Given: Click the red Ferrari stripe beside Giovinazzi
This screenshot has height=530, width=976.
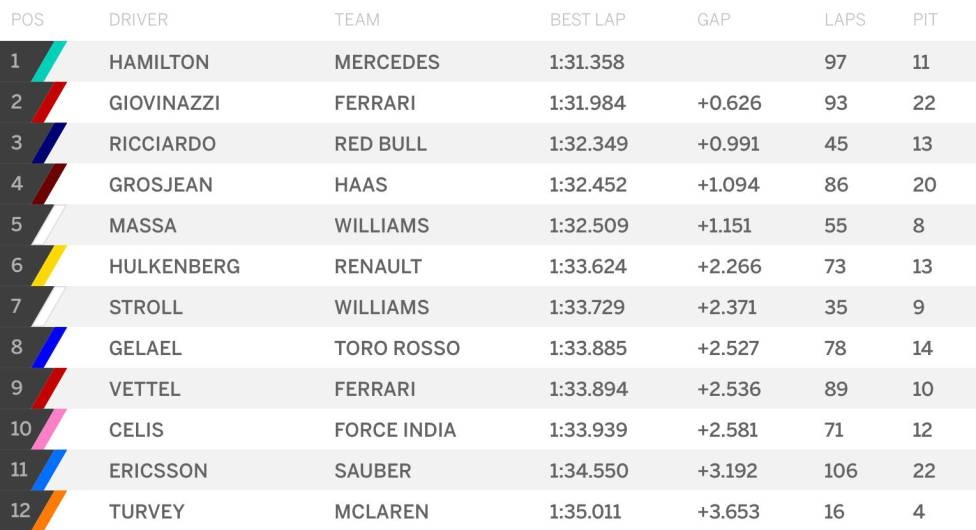Looking at the screenshot, I should pos(50,103).
